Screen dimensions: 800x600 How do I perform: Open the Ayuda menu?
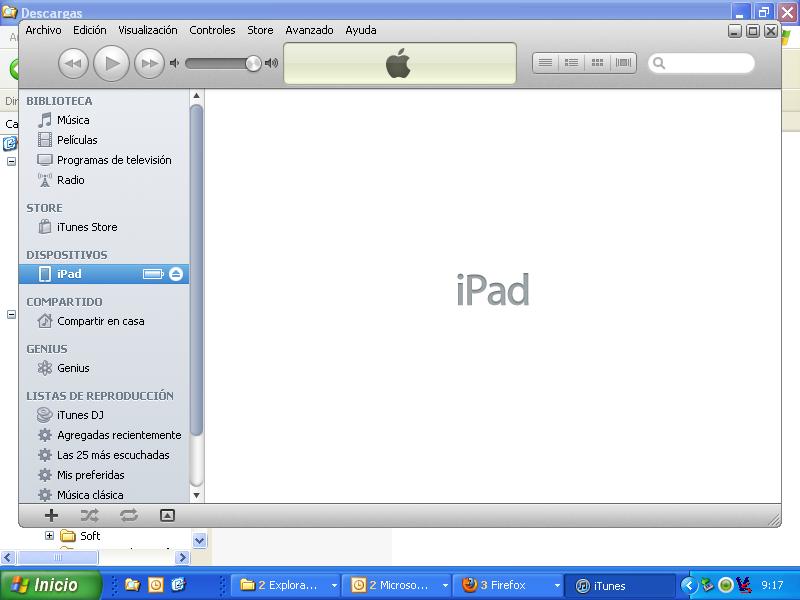pyautogui.click(x=361, y=30)
